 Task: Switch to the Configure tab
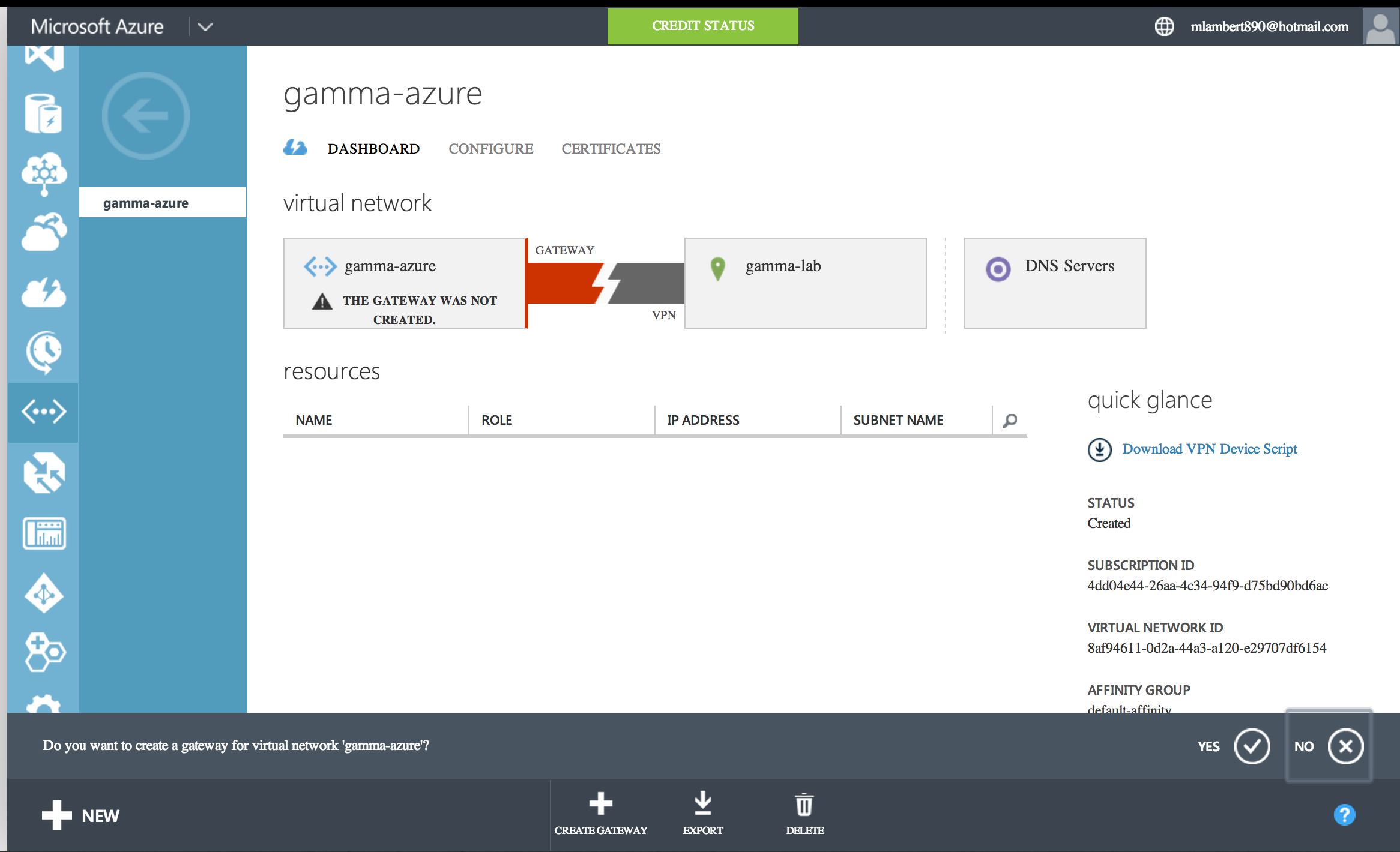click(490, 149)
